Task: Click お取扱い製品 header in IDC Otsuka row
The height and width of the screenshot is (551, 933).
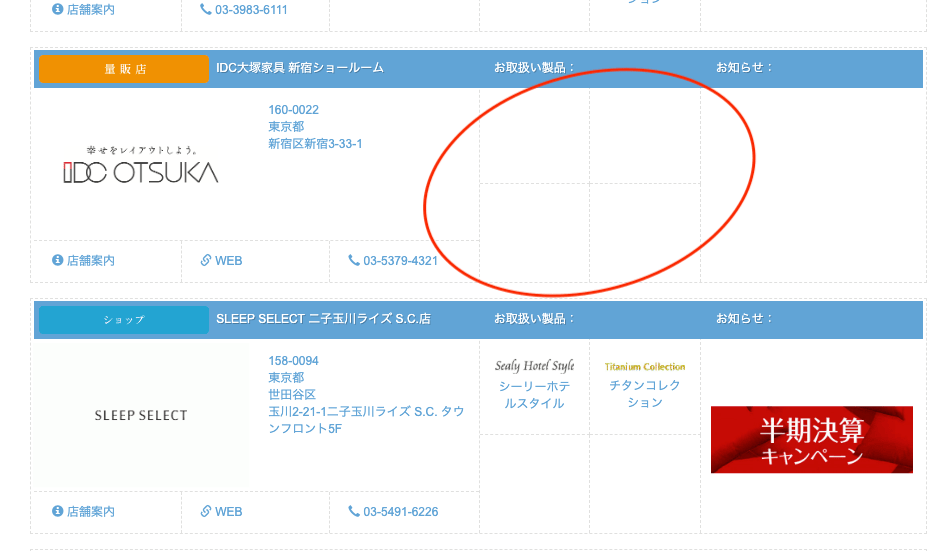Action: pos(534,68)
